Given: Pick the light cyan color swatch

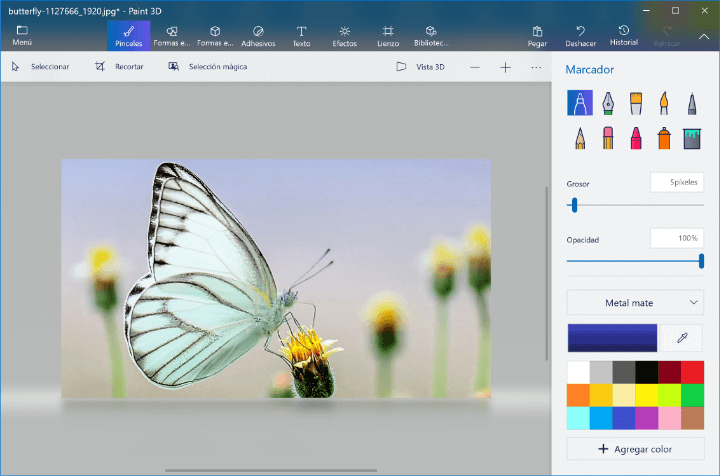Looking at the screenshot, I should [578, 418].
